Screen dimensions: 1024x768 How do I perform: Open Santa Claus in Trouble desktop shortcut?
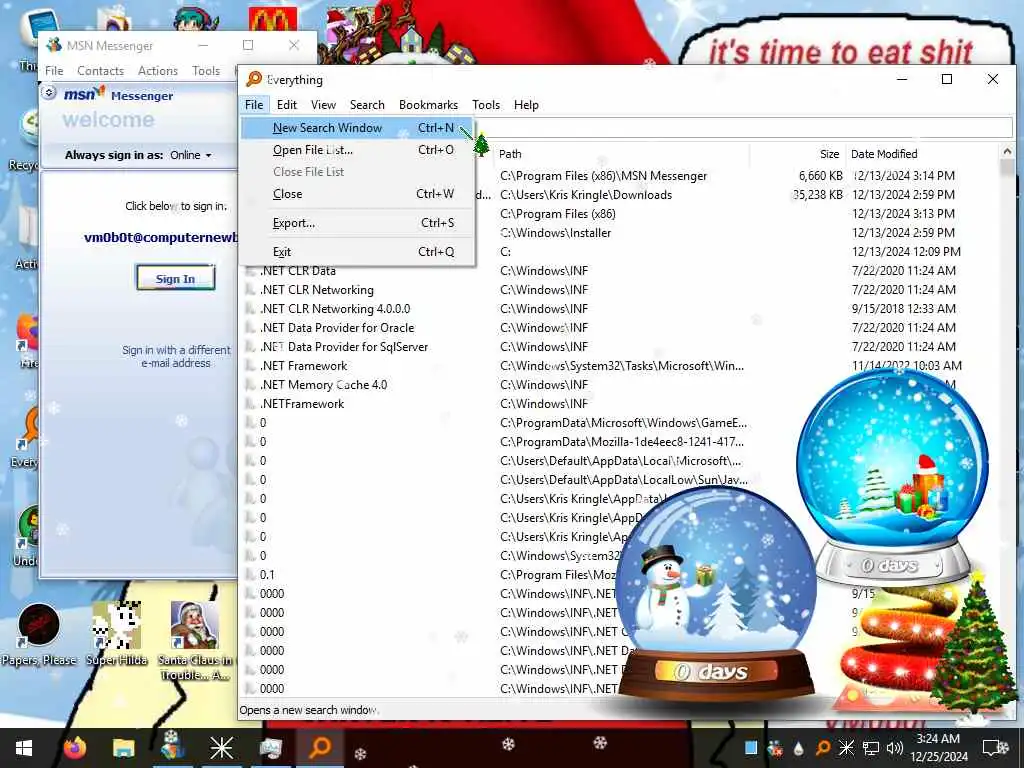(195, 640)
